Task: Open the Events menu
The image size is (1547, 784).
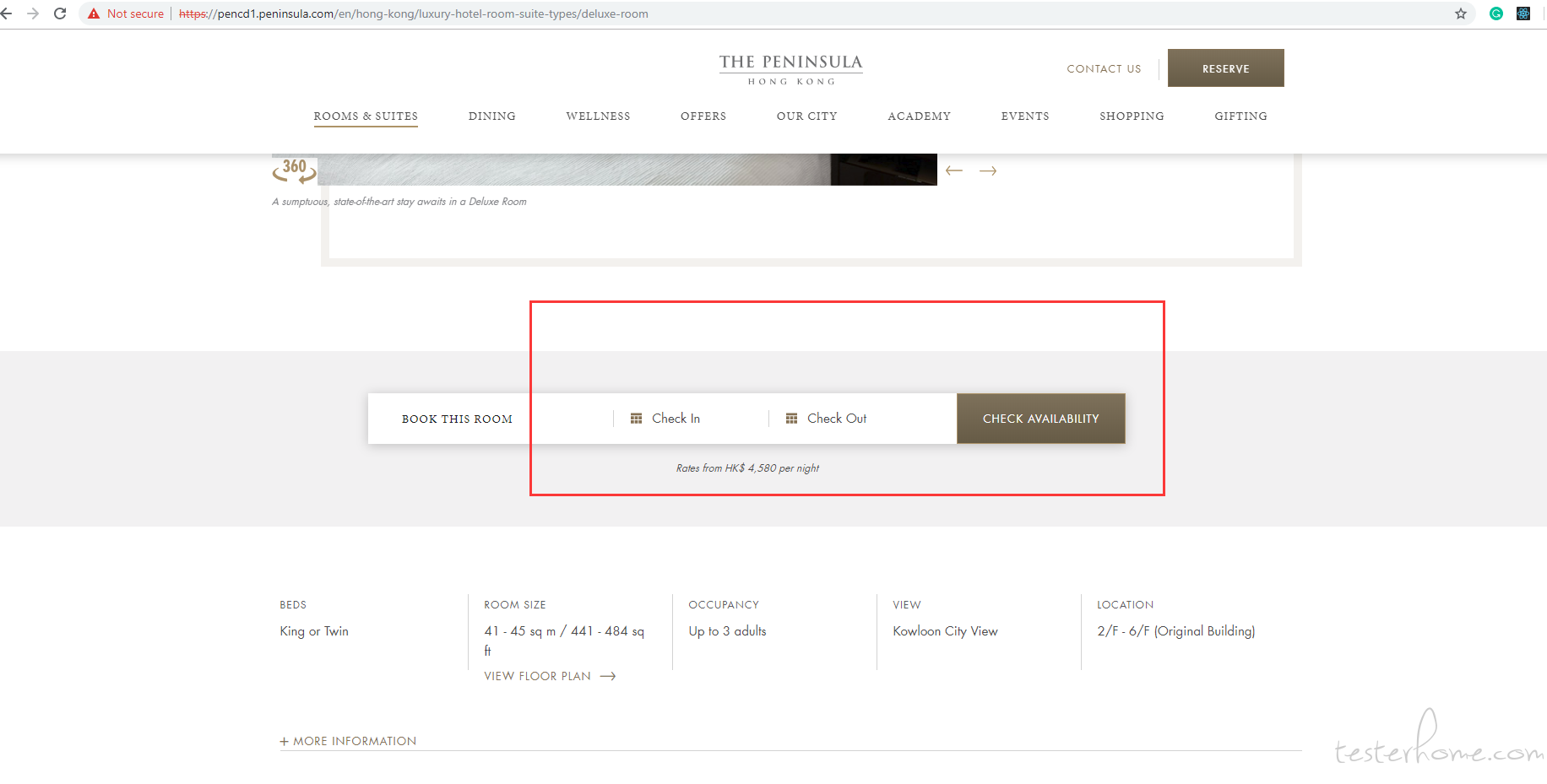Action: pos(1025,116)
